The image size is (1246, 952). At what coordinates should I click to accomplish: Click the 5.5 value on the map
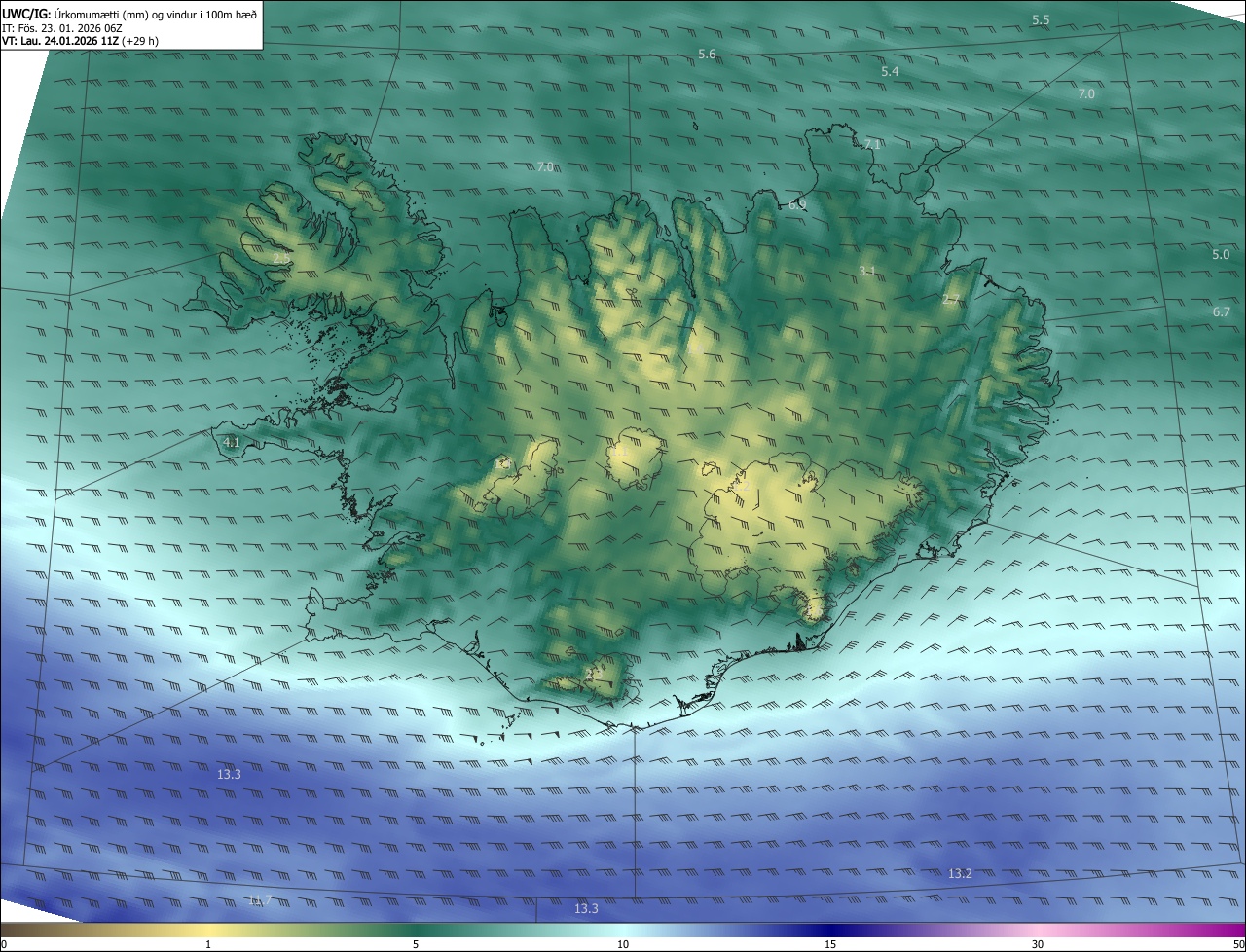1041,20
